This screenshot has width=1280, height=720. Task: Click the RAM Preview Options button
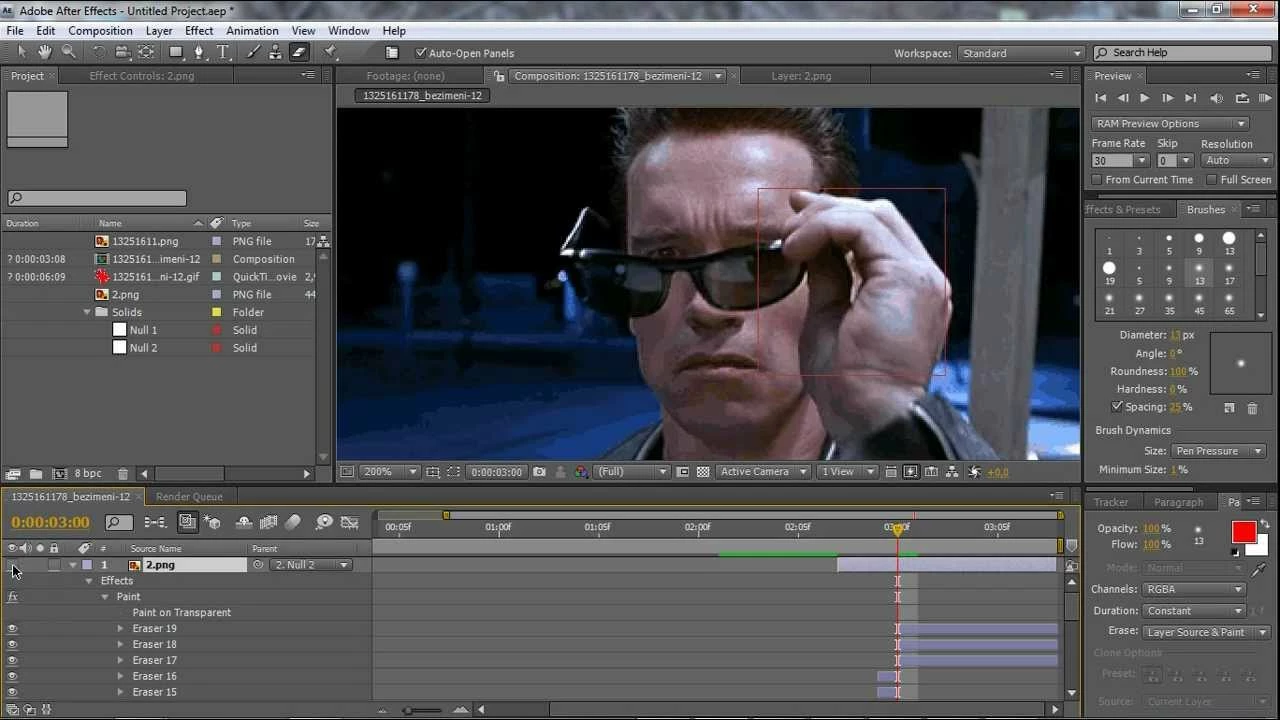point(1170,124)
